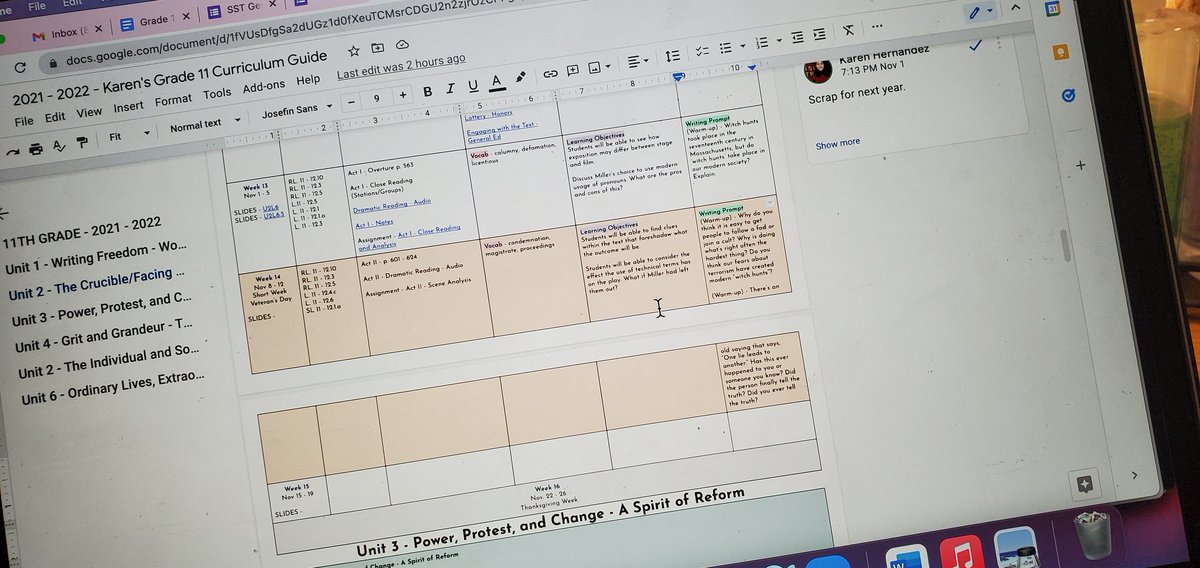Reload the page with the browser refresh button
The image size is (1200, 568).
pyautogui.click(x=19, y=68)
